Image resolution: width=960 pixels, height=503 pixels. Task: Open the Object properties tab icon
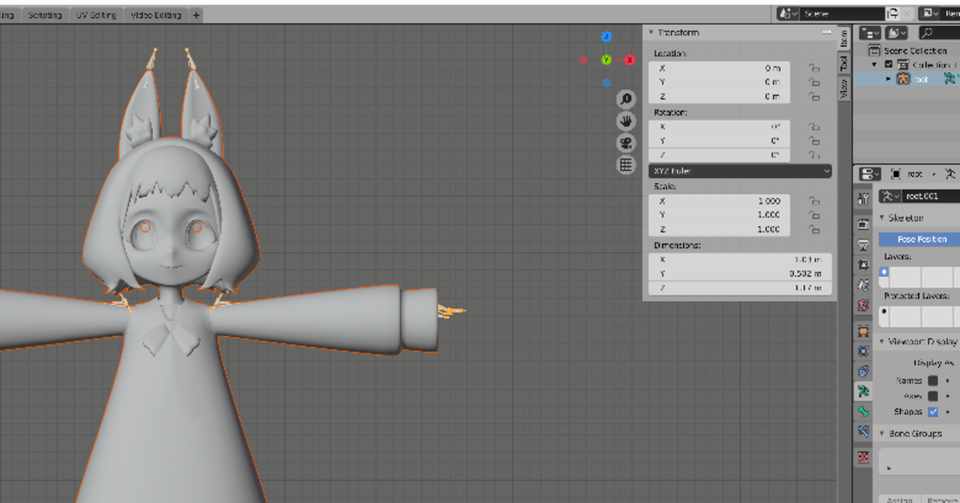(863, 332)
